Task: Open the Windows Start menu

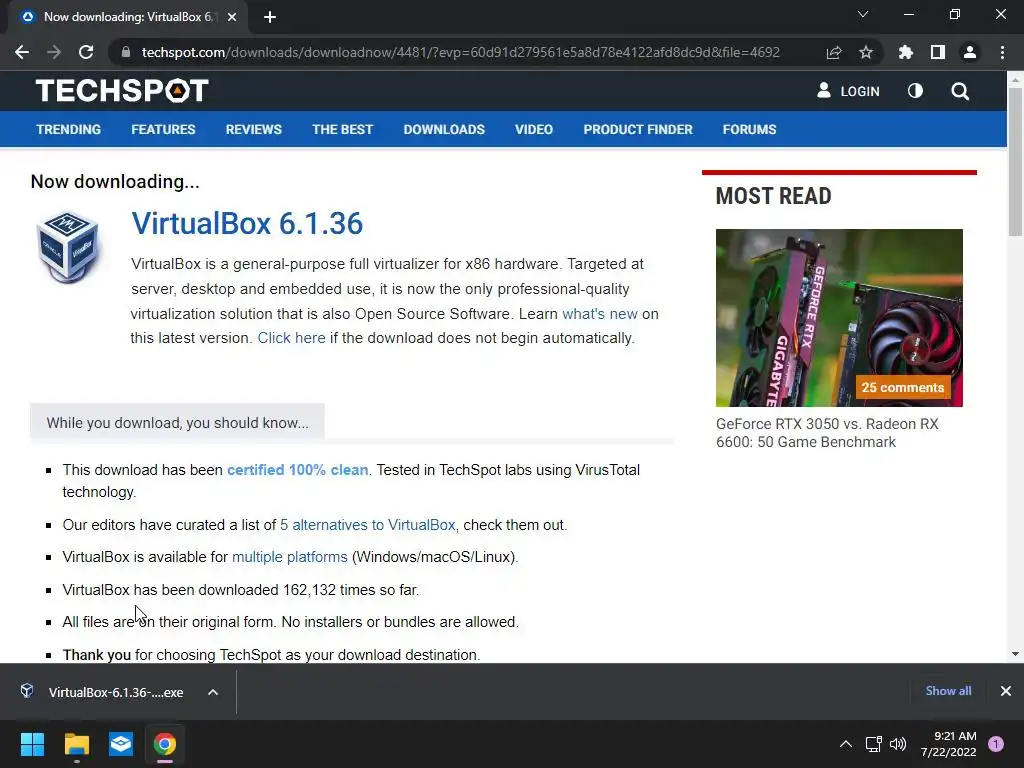Action: coord(32,744)
